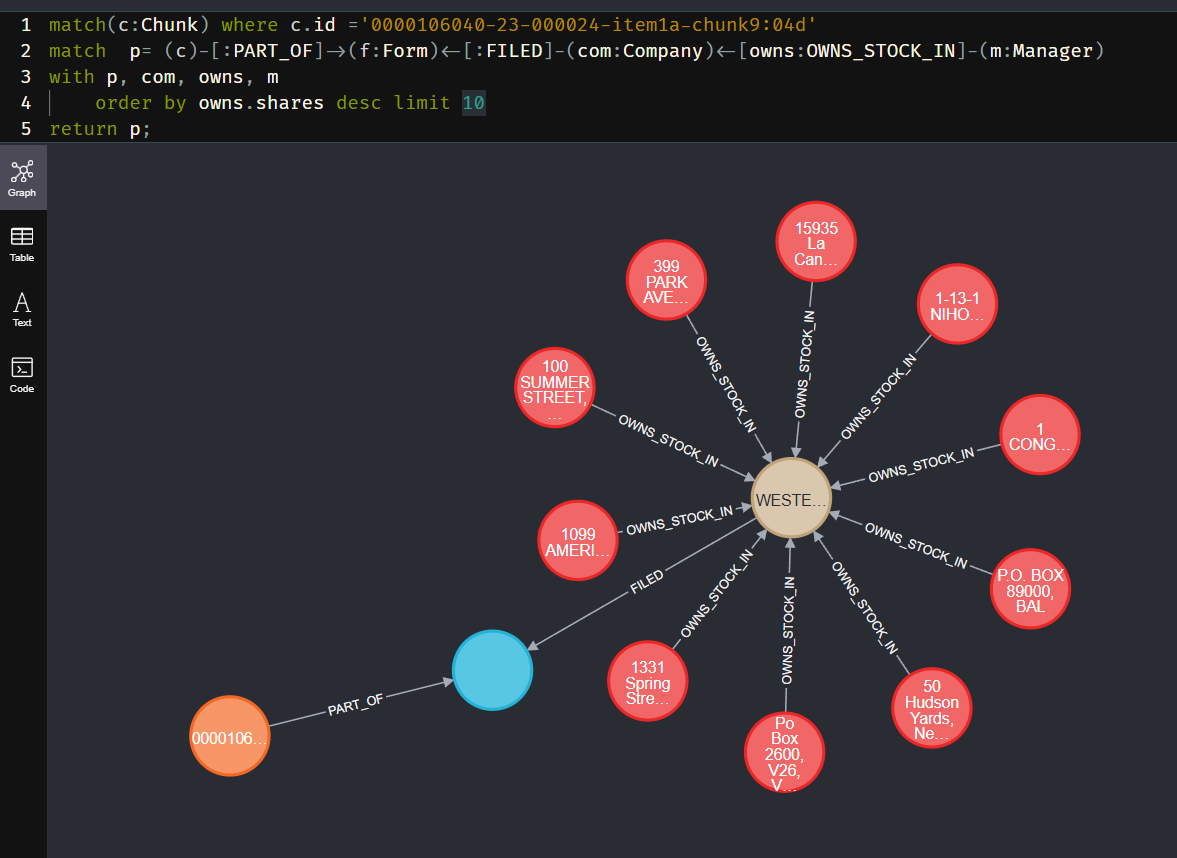Select the 1331 Spring Stre... node

pos(648,684)
